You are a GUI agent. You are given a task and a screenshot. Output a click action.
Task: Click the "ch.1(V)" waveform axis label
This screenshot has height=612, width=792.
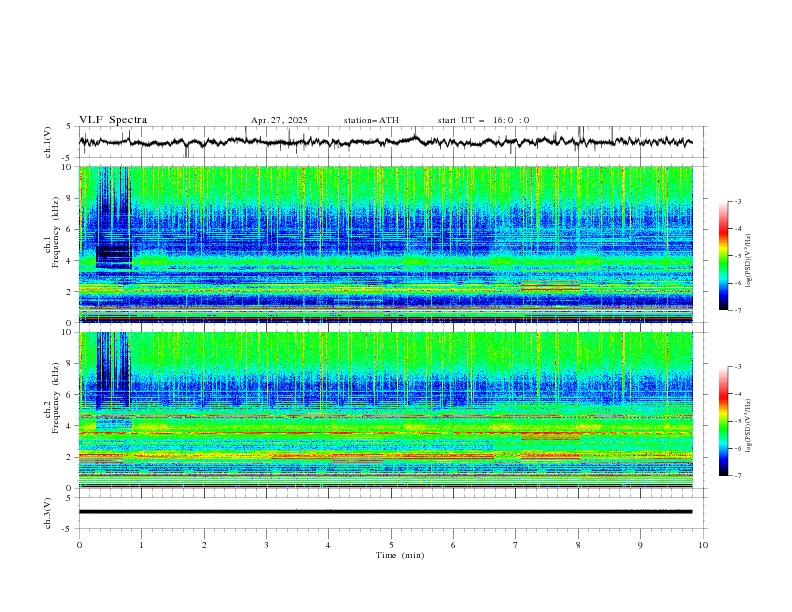48,142
